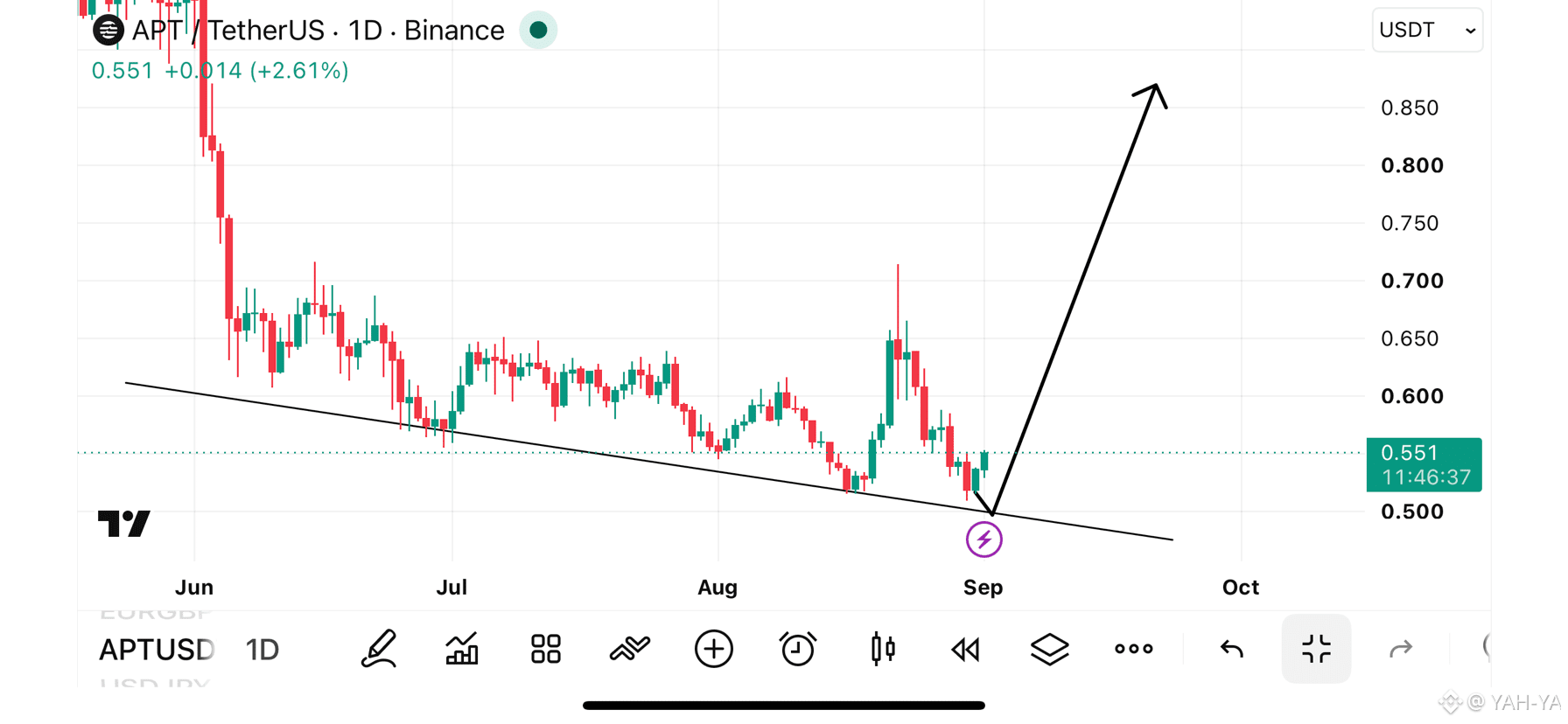The width and height of the screenshot is (1568, 724).
Task: Open the compare symbols lines icon
Action: (x=630, y=649)
